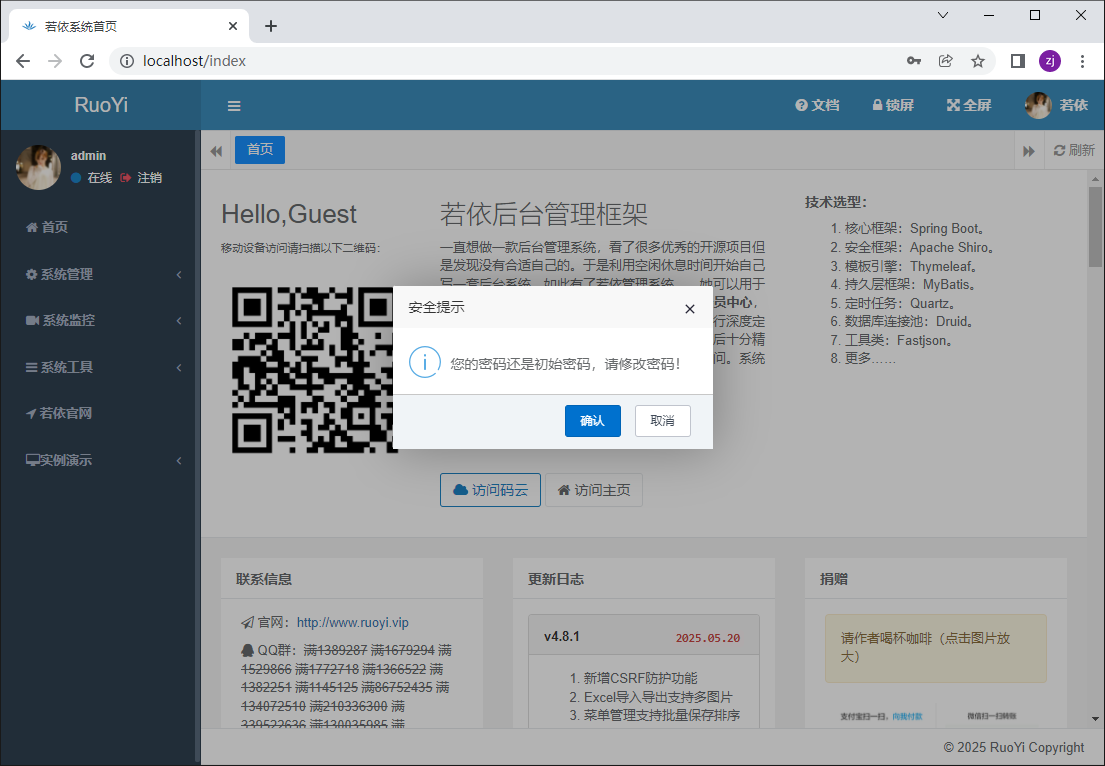
Task: Click the tab scroll-right double arrow
Action: [x=1028, y=150]
